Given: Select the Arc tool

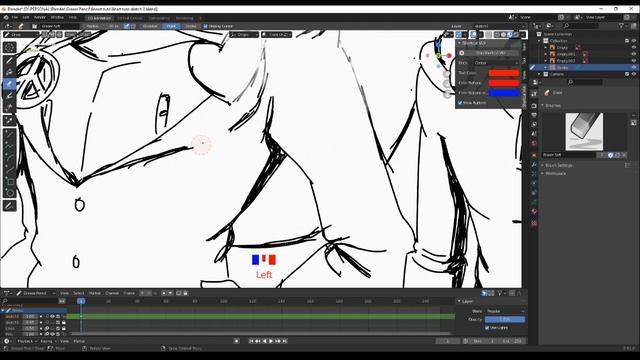Looking at the screenshot, I should pyautogui.click(x=9, y=158).
